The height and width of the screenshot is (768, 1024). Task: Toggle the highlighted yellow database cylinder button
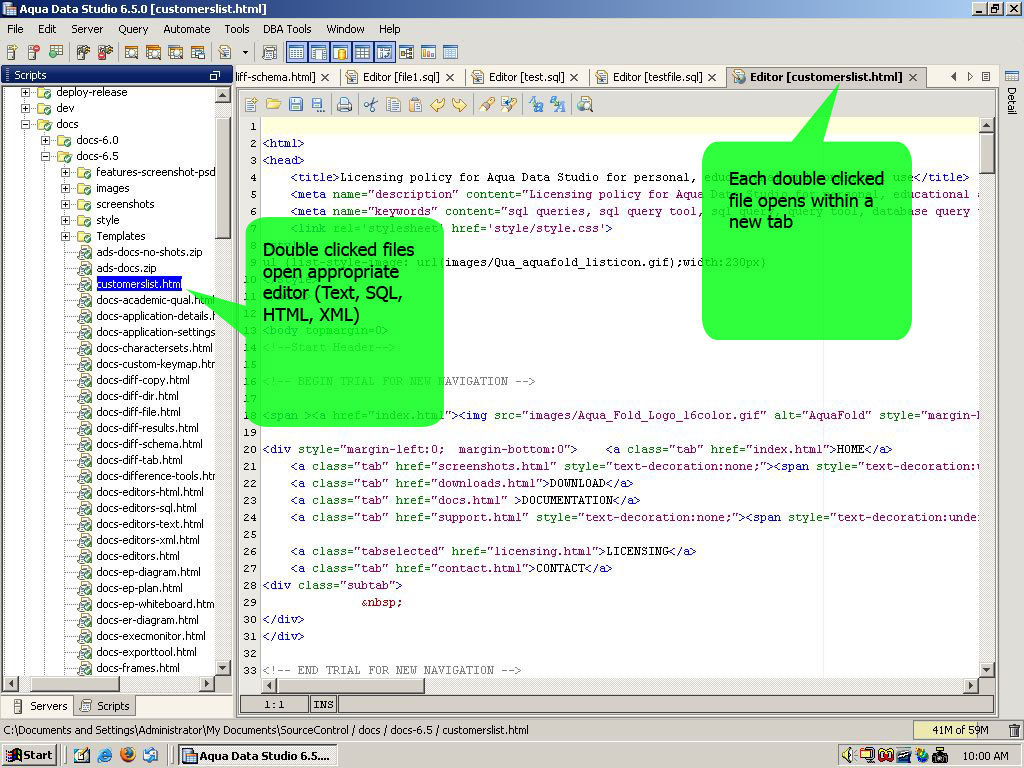click(340, 52)
